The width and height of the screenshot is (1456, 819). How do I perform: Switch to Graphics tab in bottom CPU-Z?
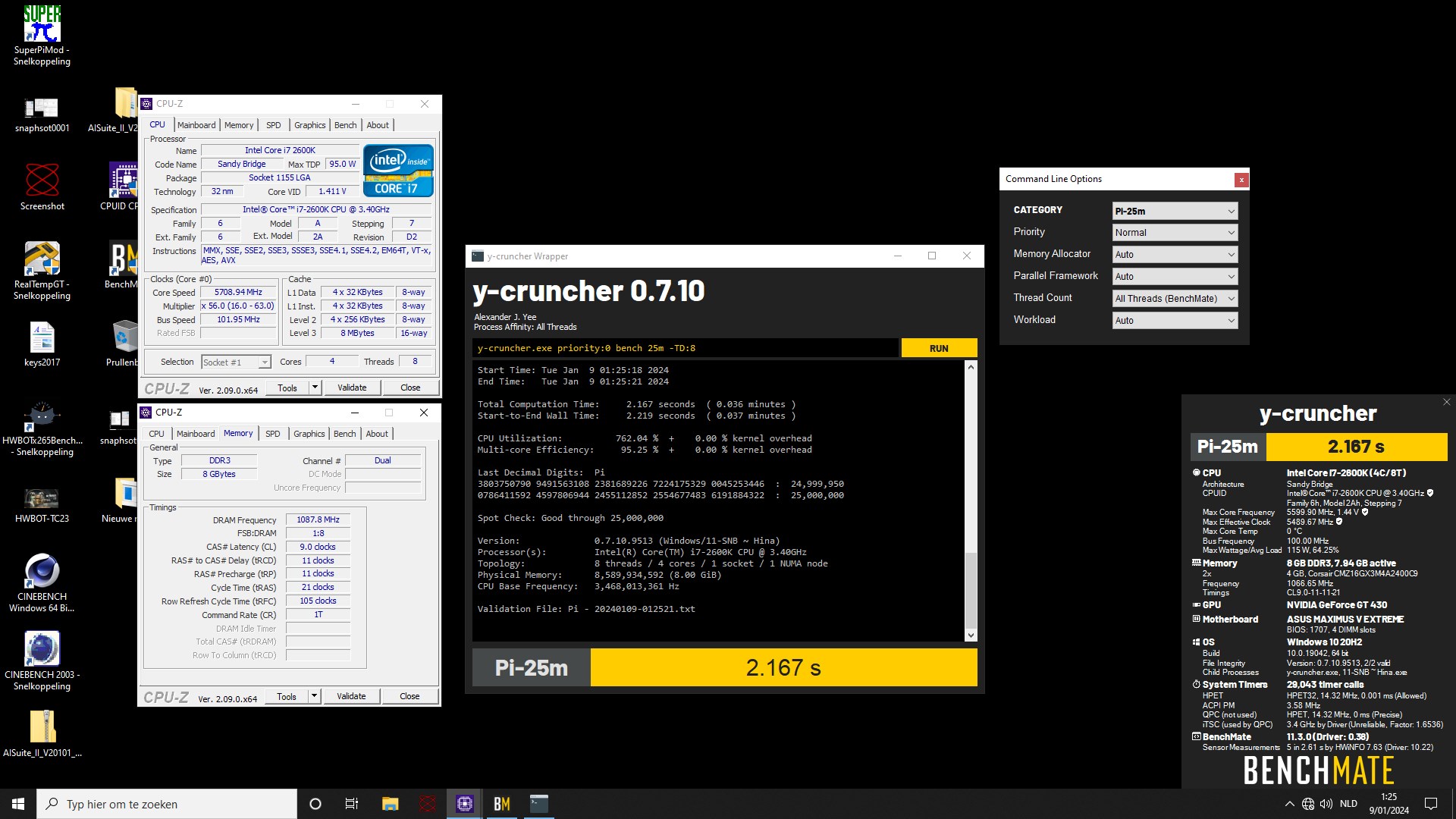pyautogui.click(x=309, y=434)
